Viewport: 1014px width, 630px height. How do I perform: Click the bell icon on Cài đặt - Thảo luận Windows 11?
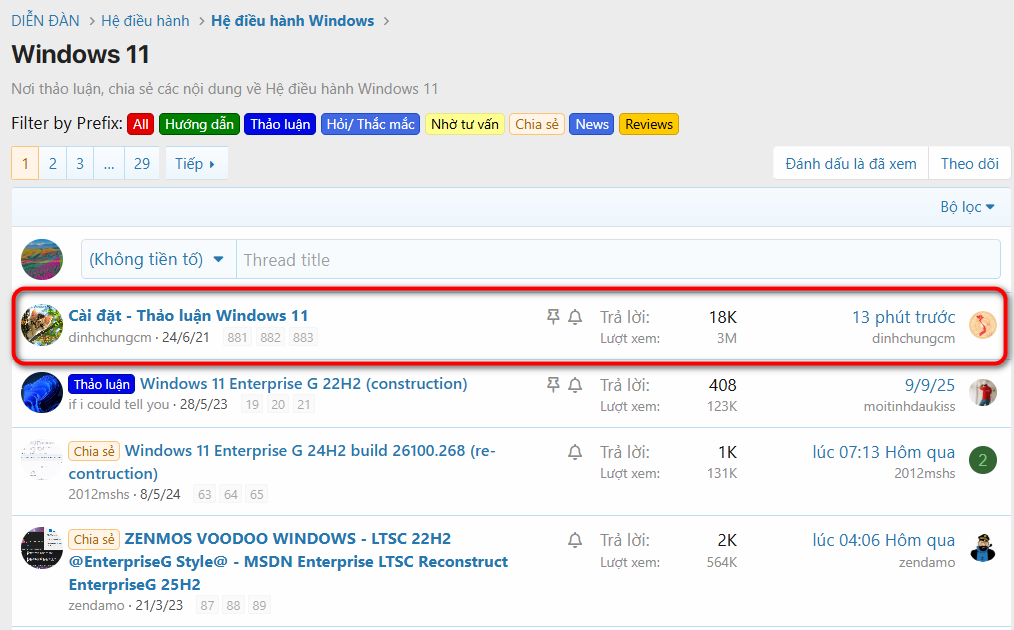point(575,316)
